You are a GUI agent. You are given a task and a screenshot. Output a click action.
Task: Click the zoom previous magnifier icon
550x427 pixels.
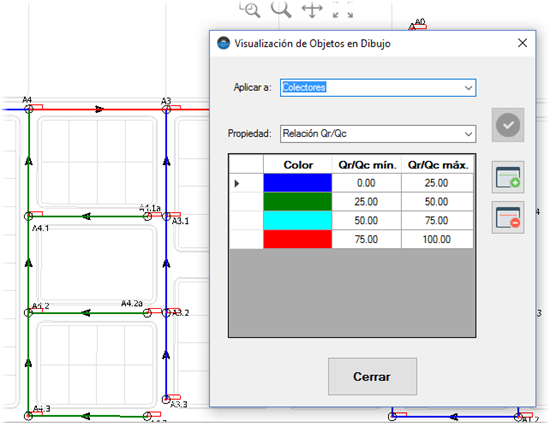pyautogui.click(x=250, y=9)
